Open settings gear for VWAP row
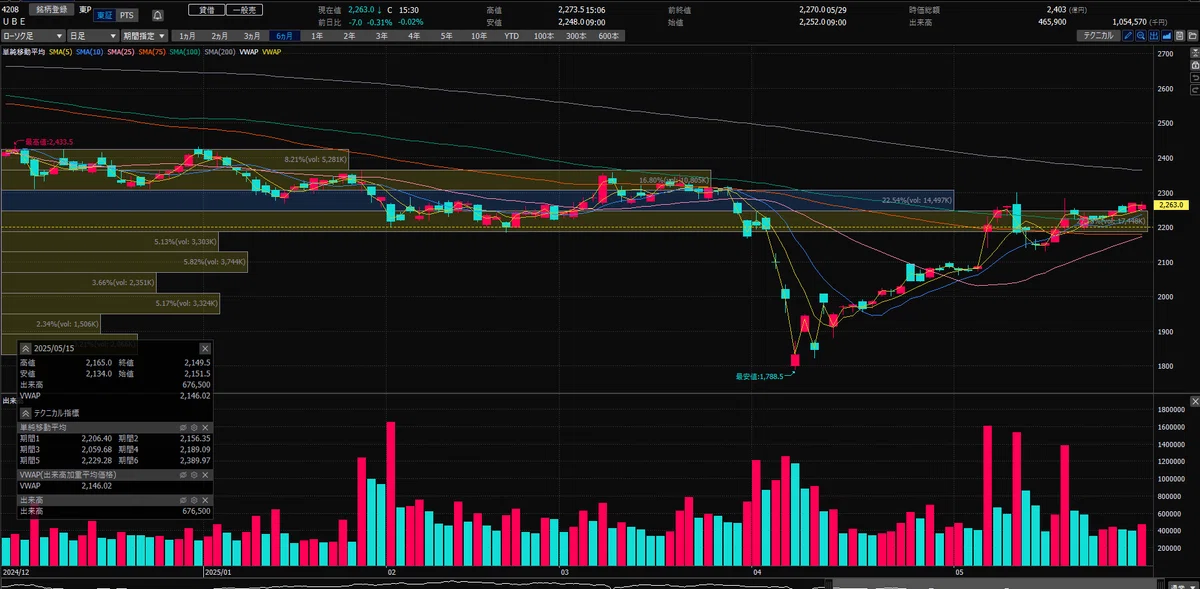Screen dimensions: 1200x589 click(194, 475)
